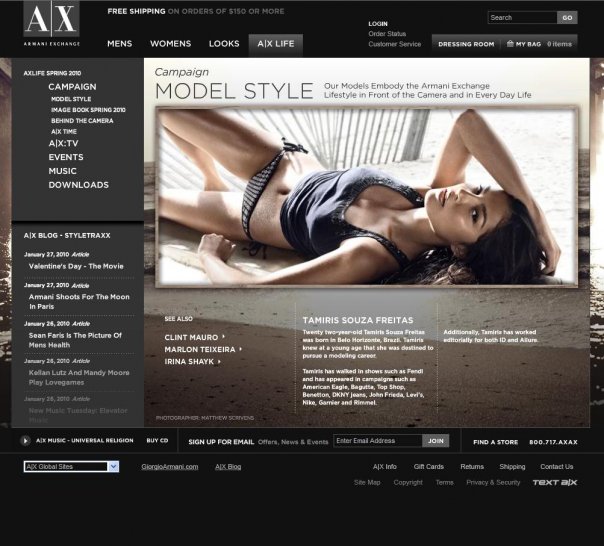Click A|X BLOG - STYLETRAXX heading

pos(67,235)
